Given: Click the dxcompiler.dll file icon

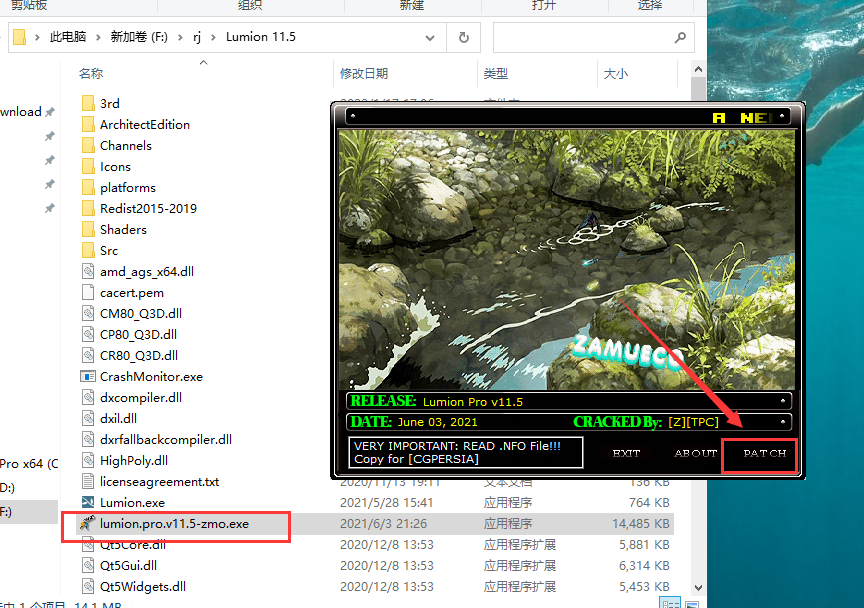Looking at the screenshot, I should pyautogui.click(x=88, y=397).
